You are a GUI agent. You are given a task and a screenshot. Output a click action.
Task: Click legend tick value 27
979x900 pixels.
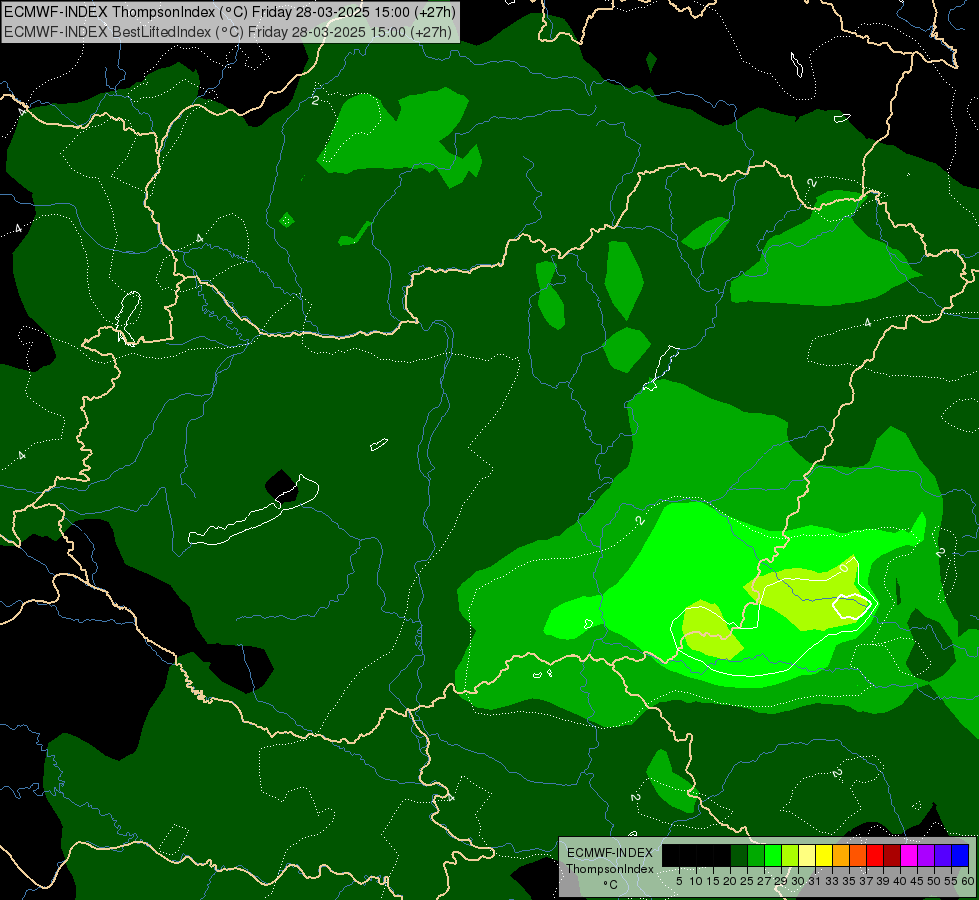point(764,881)
